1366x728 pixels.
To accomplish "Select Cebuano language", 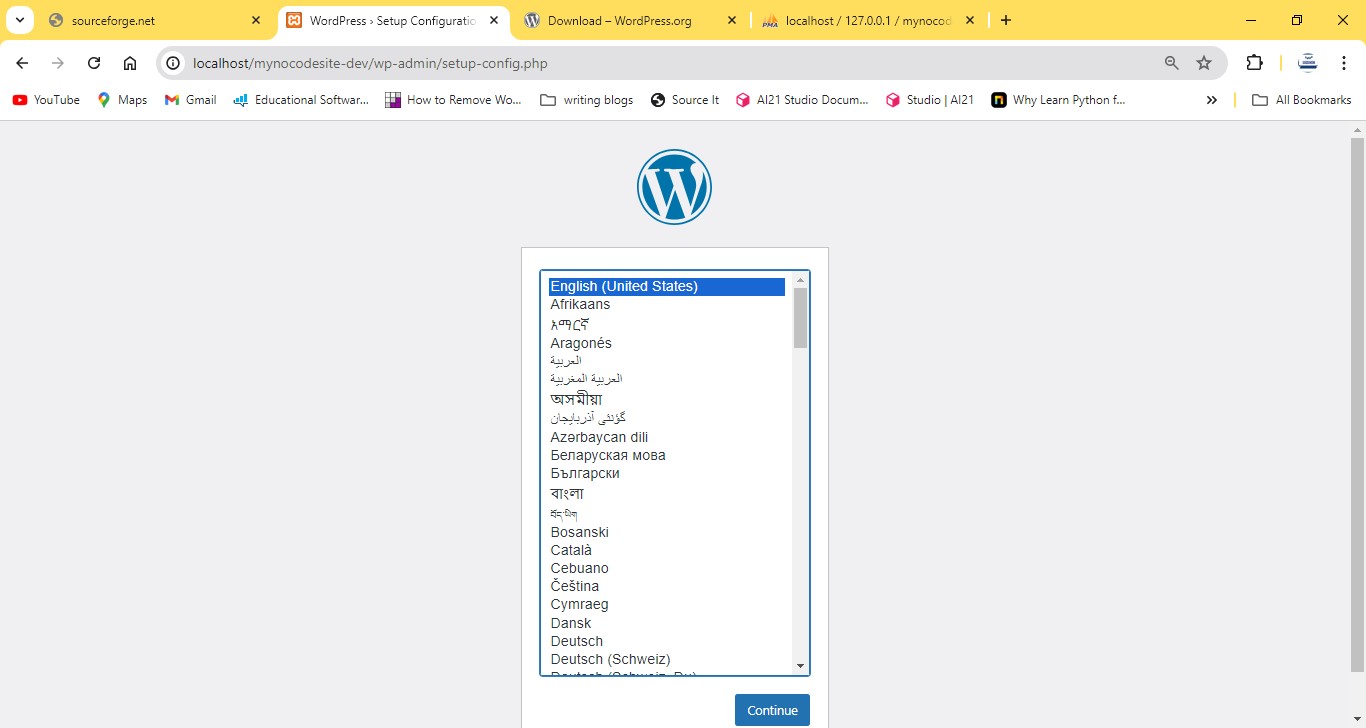I will pos(667,568).
